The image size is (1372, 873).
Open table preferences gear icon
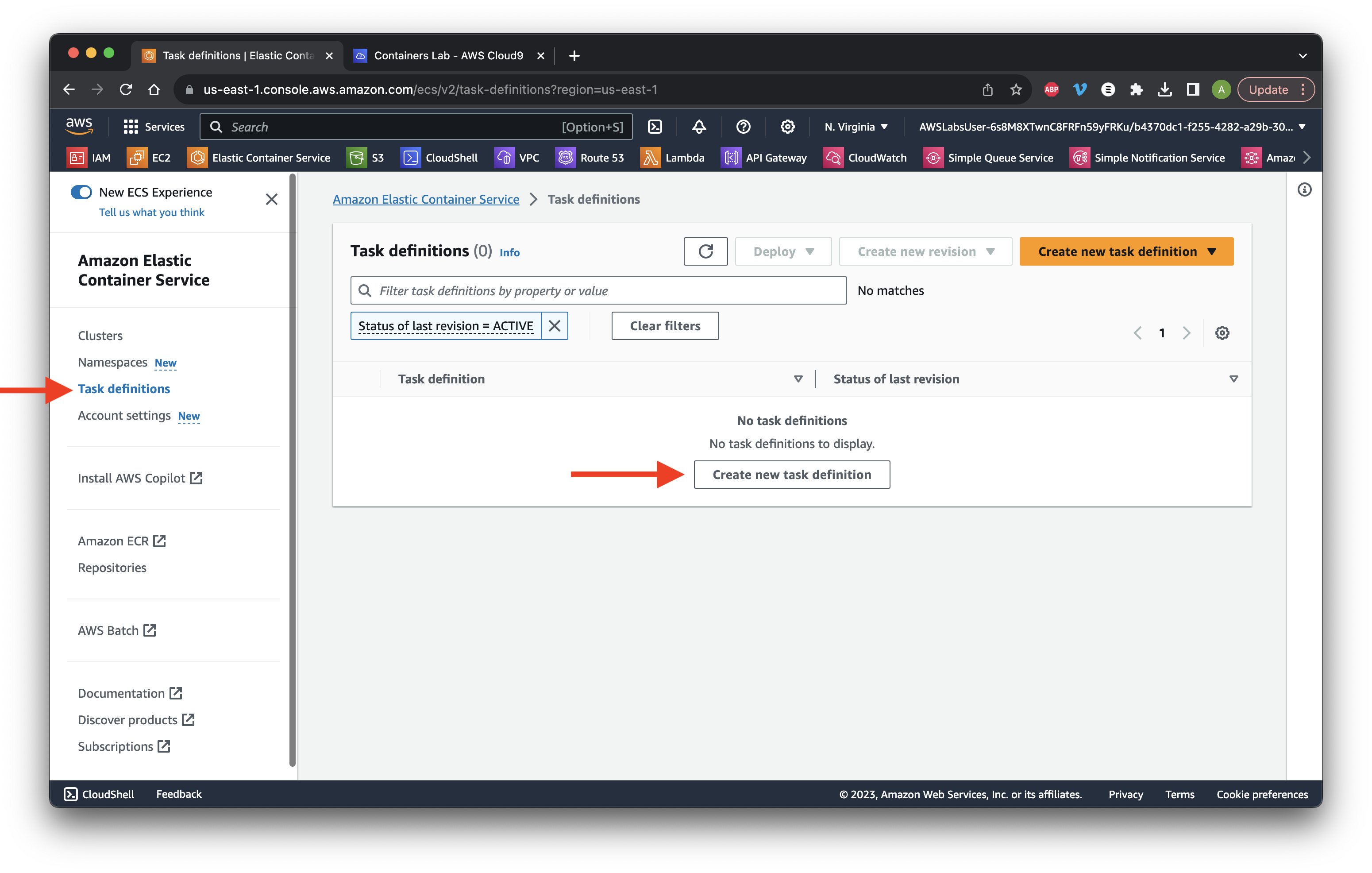(x=1222, y=333)
